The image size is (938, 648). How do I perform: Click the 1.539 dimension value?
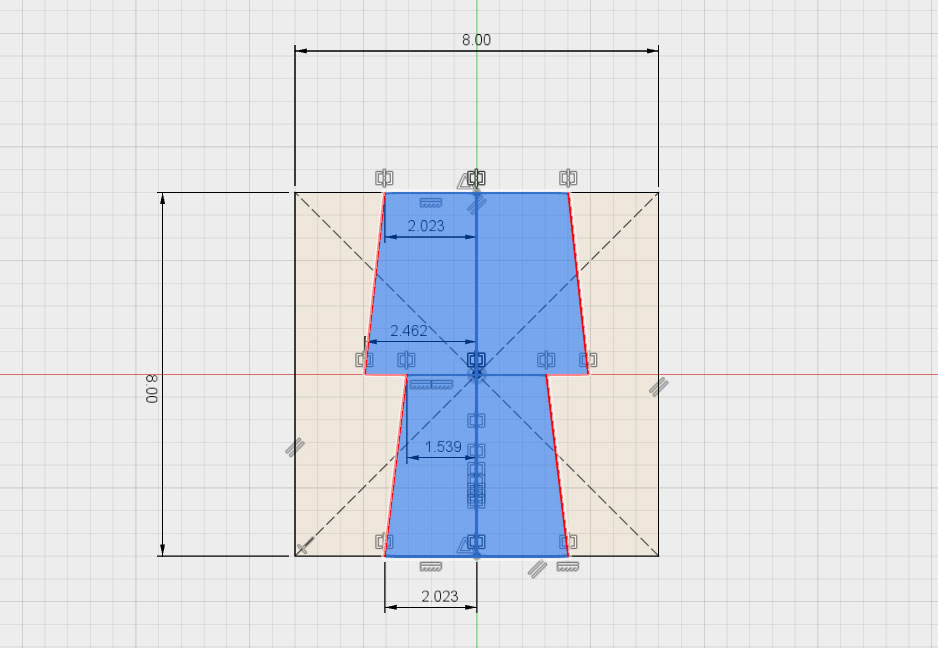pyautogui.click(x=443, y=447)
